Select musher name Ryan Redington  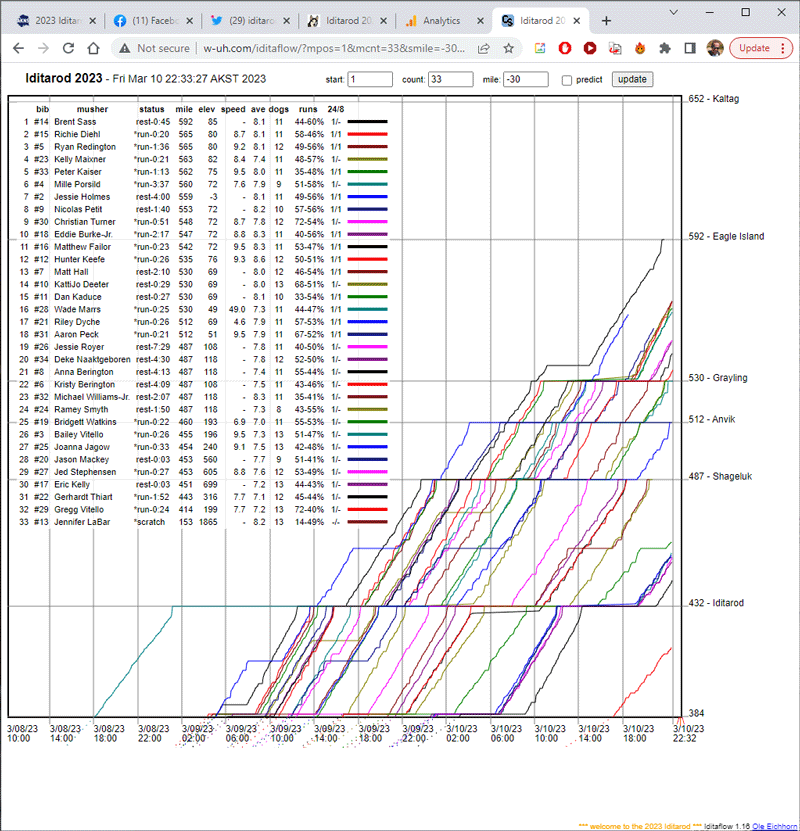85,147
